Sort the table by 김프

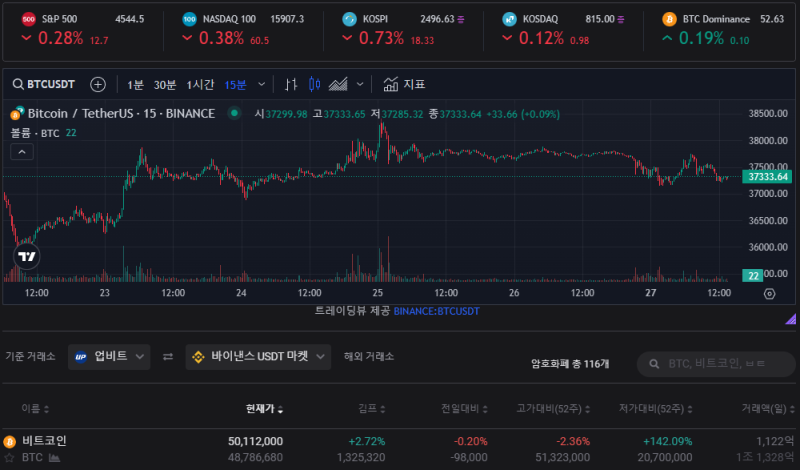tap(371, 409)
